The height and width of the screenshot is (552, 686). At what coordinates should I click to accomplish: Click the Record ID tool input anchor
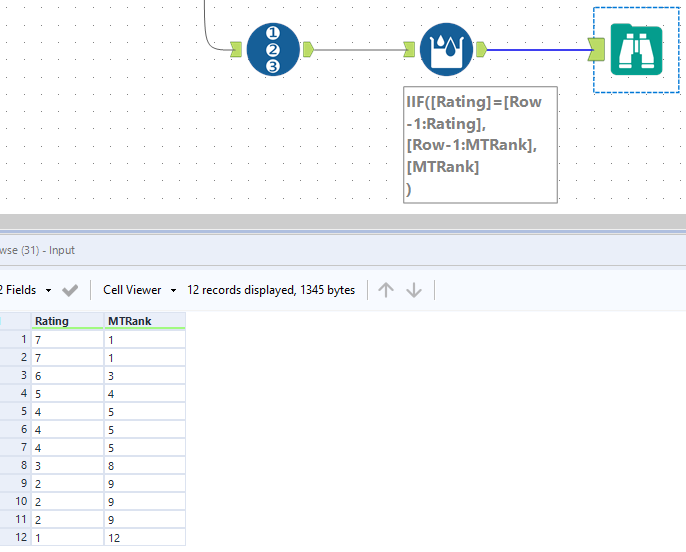tap(236, 48)
